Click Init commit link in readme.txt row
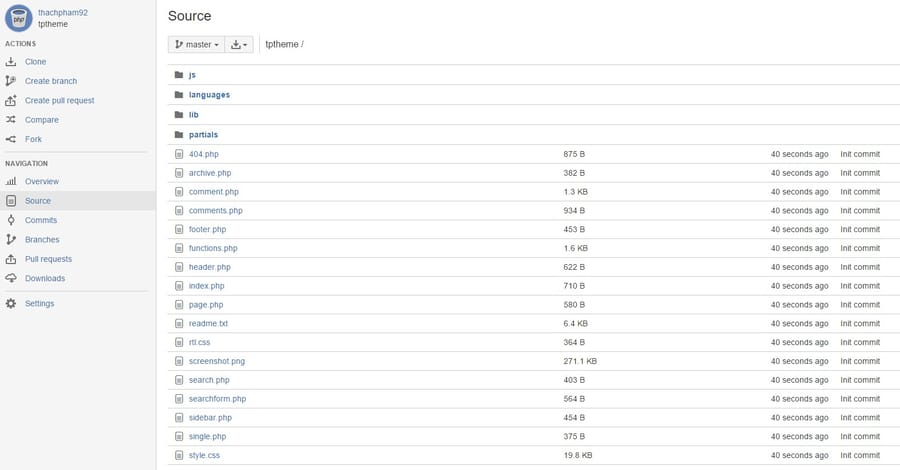Viewport: 900px width, 470px height. point(860,324)
